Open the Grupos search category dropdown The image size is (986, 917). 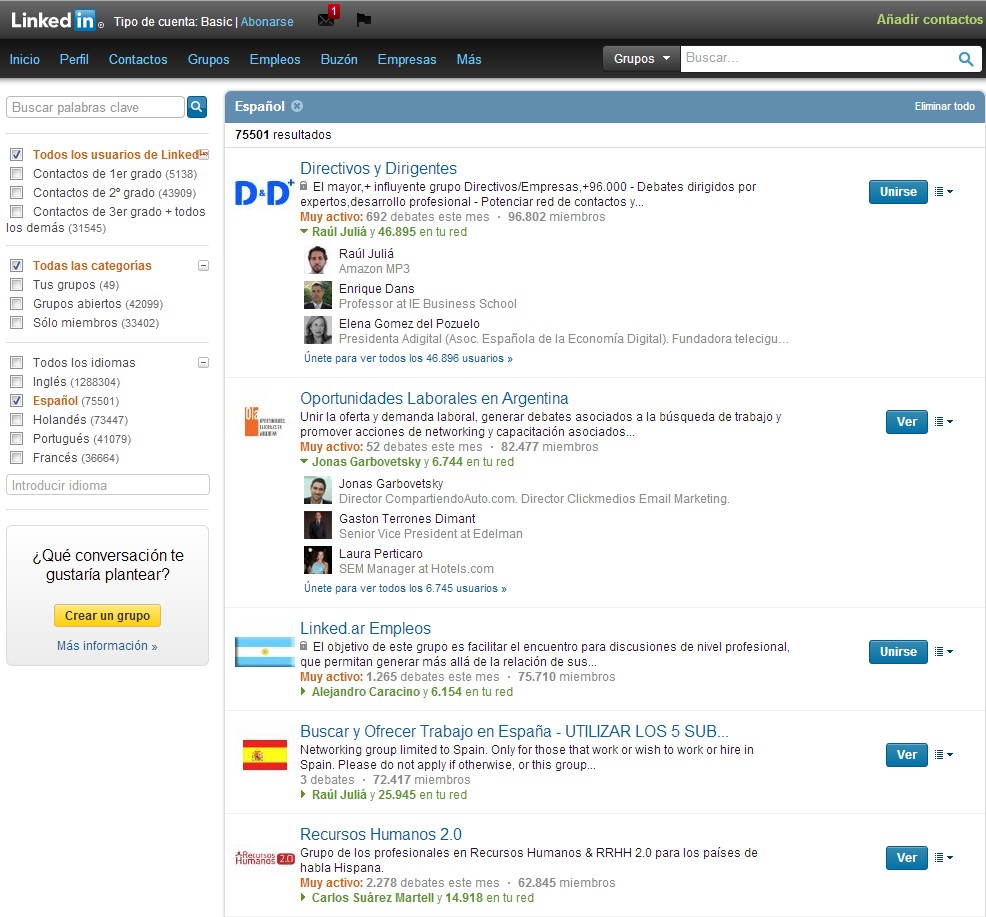641,58
